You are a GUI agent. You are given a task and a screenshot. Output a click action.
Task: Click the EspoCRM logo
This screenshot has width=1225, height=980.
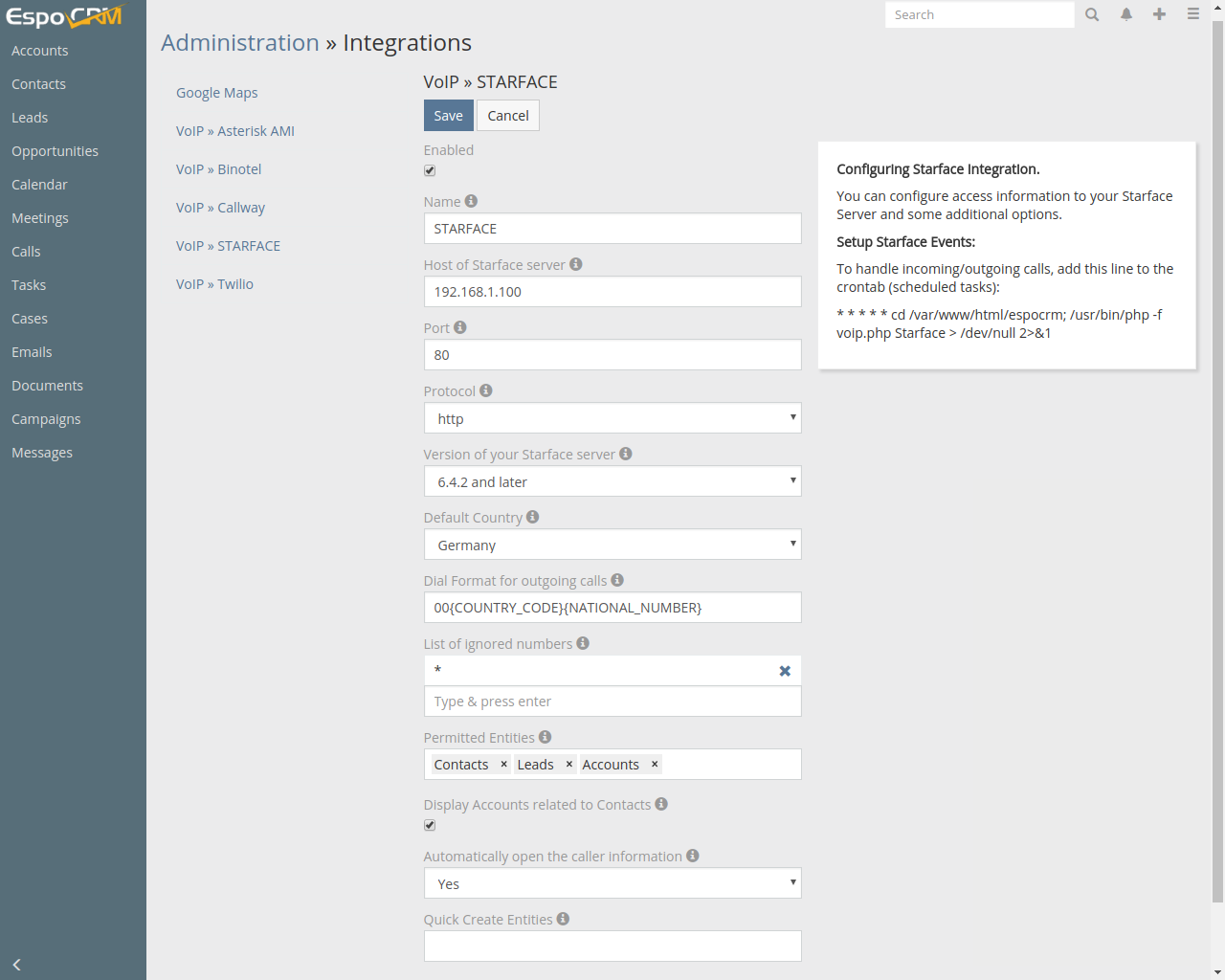64,16
